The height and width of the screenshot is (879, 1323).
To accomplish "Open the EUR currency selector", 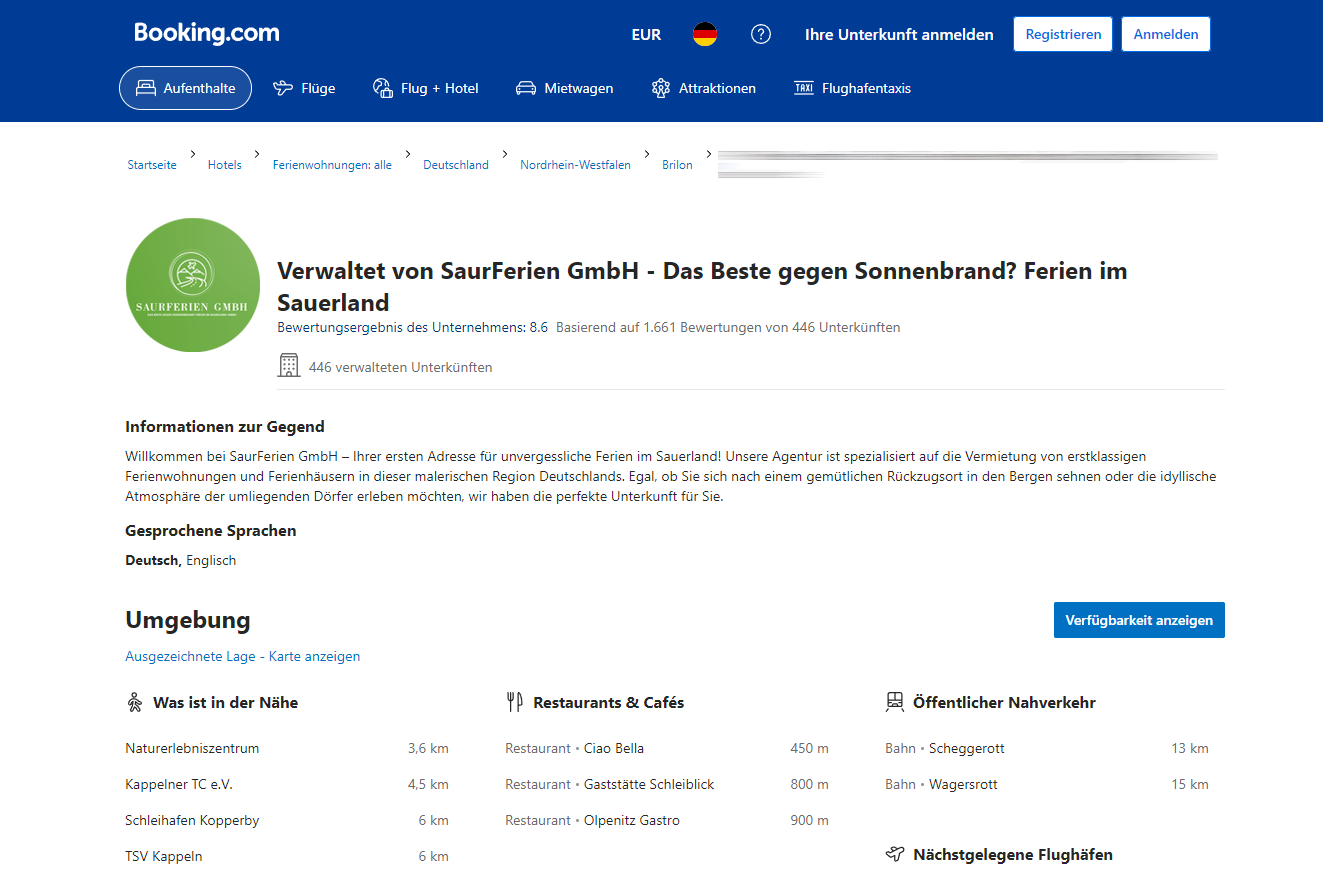I will tap(646, 34).
